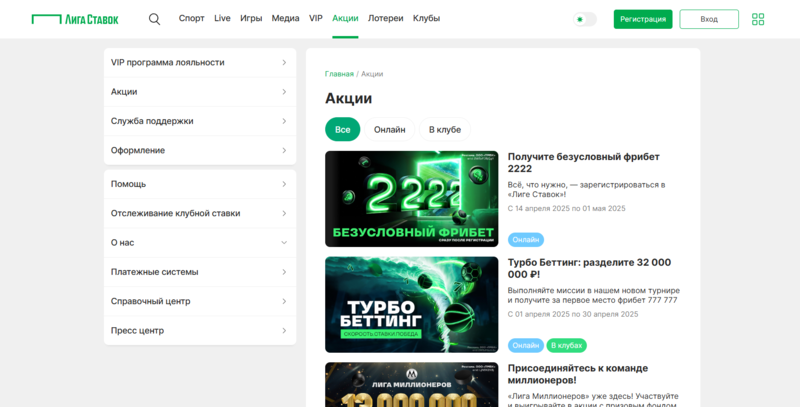Click 'С 01 апреля 2025 по 30 апреля 2025' text
The height and width of the screenshot is (407, 800).
pyautogui.click(x=573, y=314)
